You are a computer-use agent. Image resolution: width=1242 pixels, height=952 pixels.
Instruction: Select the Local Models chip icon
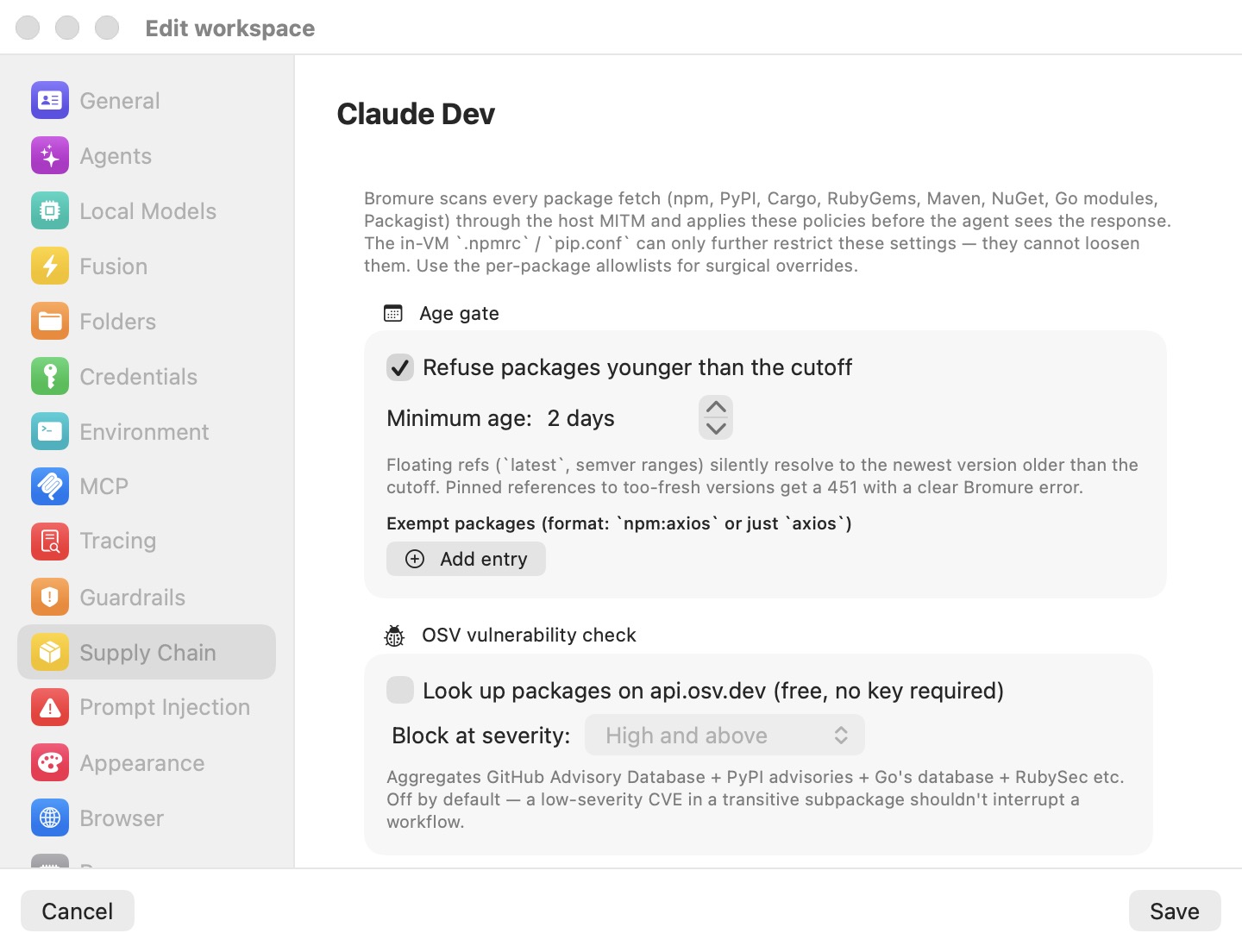coord(50,211)
